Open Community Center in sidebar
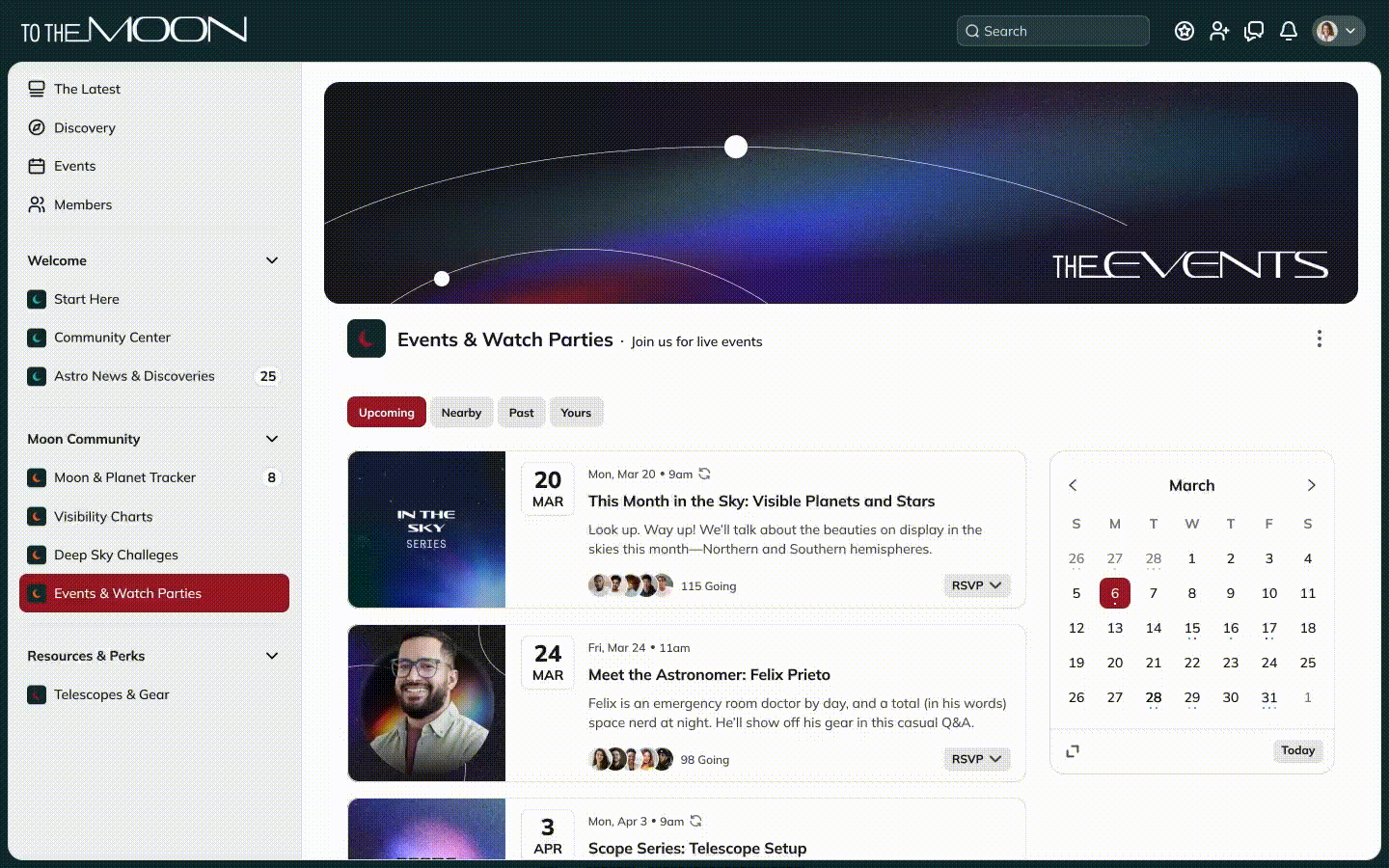The height and width of the screenshot is (868, 1389). (154, 338)
